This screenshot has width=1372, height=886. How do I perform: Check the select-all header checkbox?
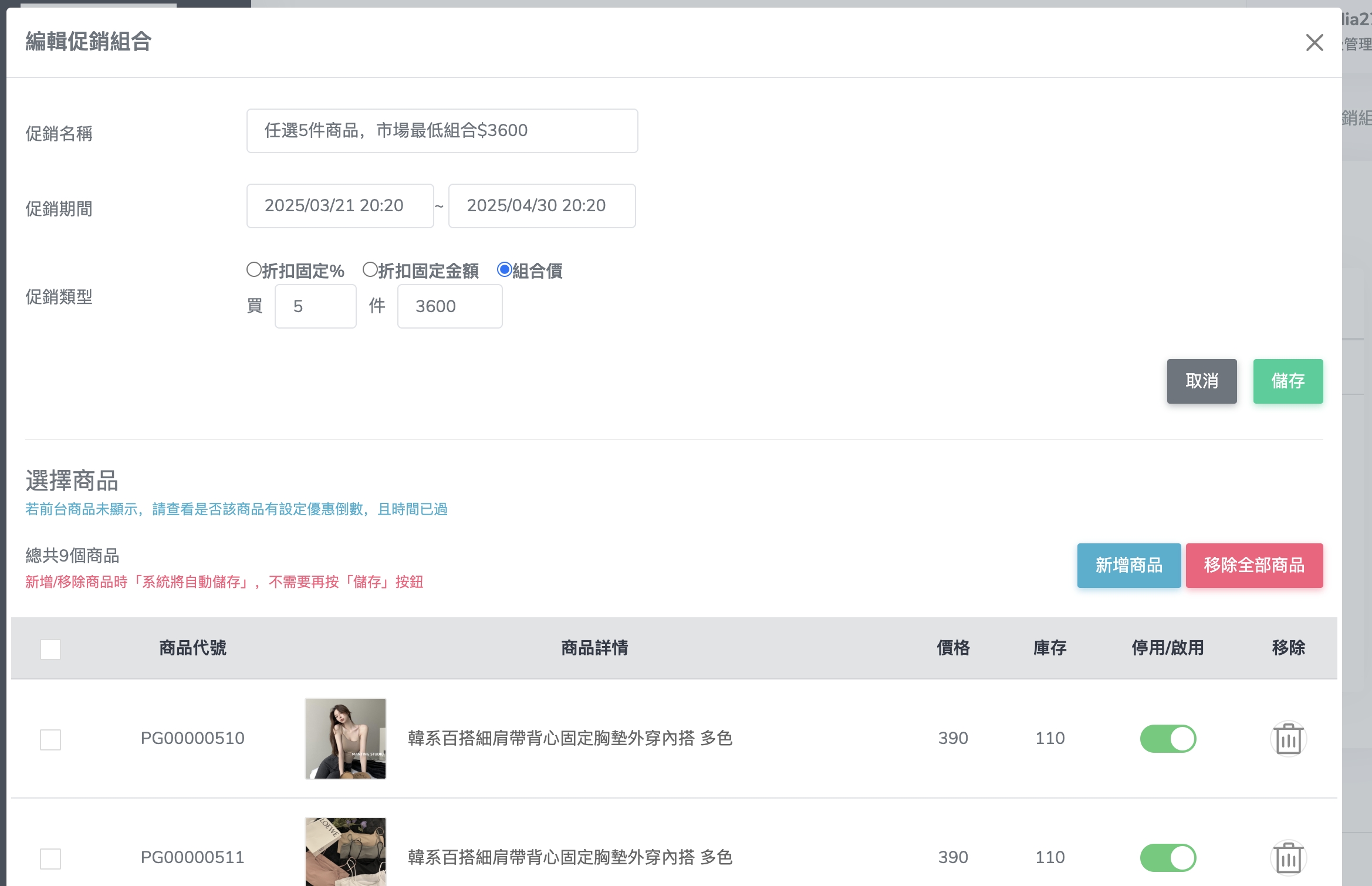pyautogui.click(x=50, y=649)
